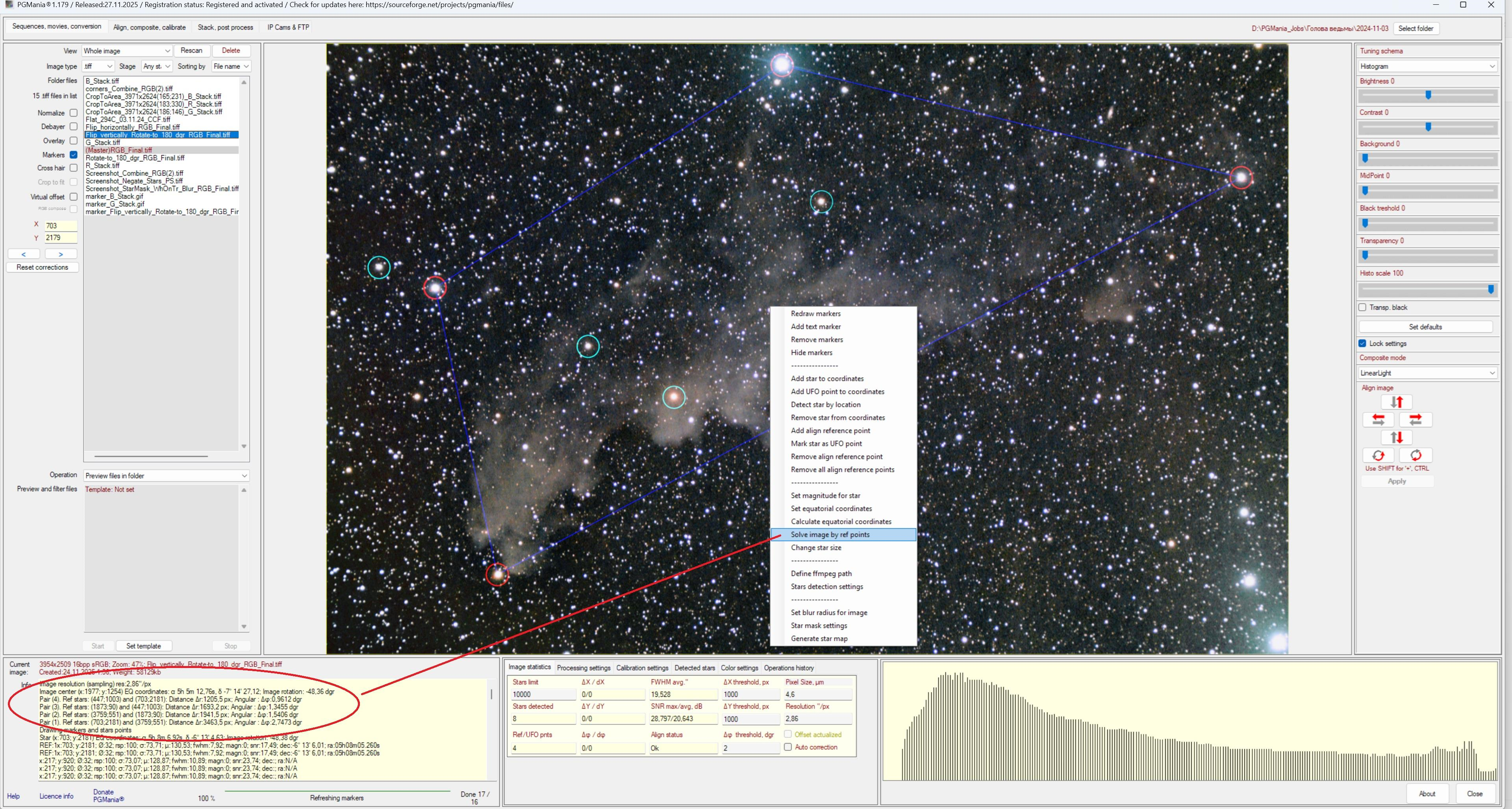Disable the Markers checkbox
This screenshot has width=1512, height=809.
[x=73, y=155]
